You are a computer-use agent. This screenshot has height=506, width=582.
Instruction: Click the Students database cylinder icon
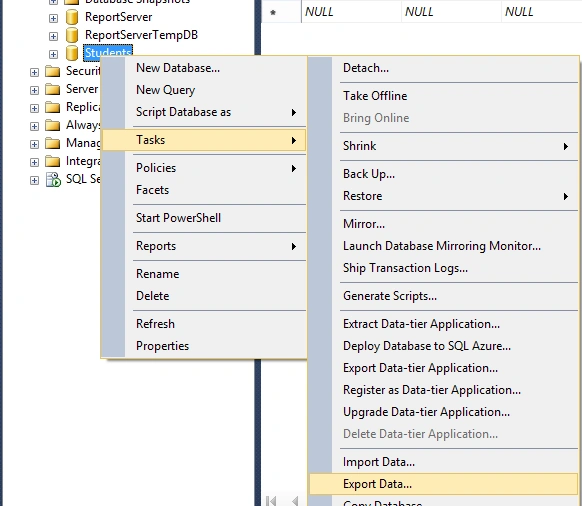tap(72, 53)
